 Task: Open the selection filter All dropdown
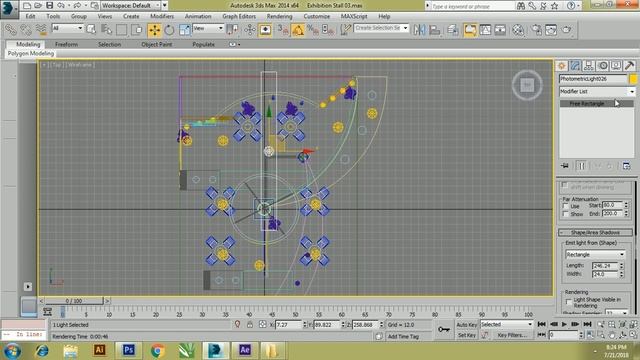67,28
